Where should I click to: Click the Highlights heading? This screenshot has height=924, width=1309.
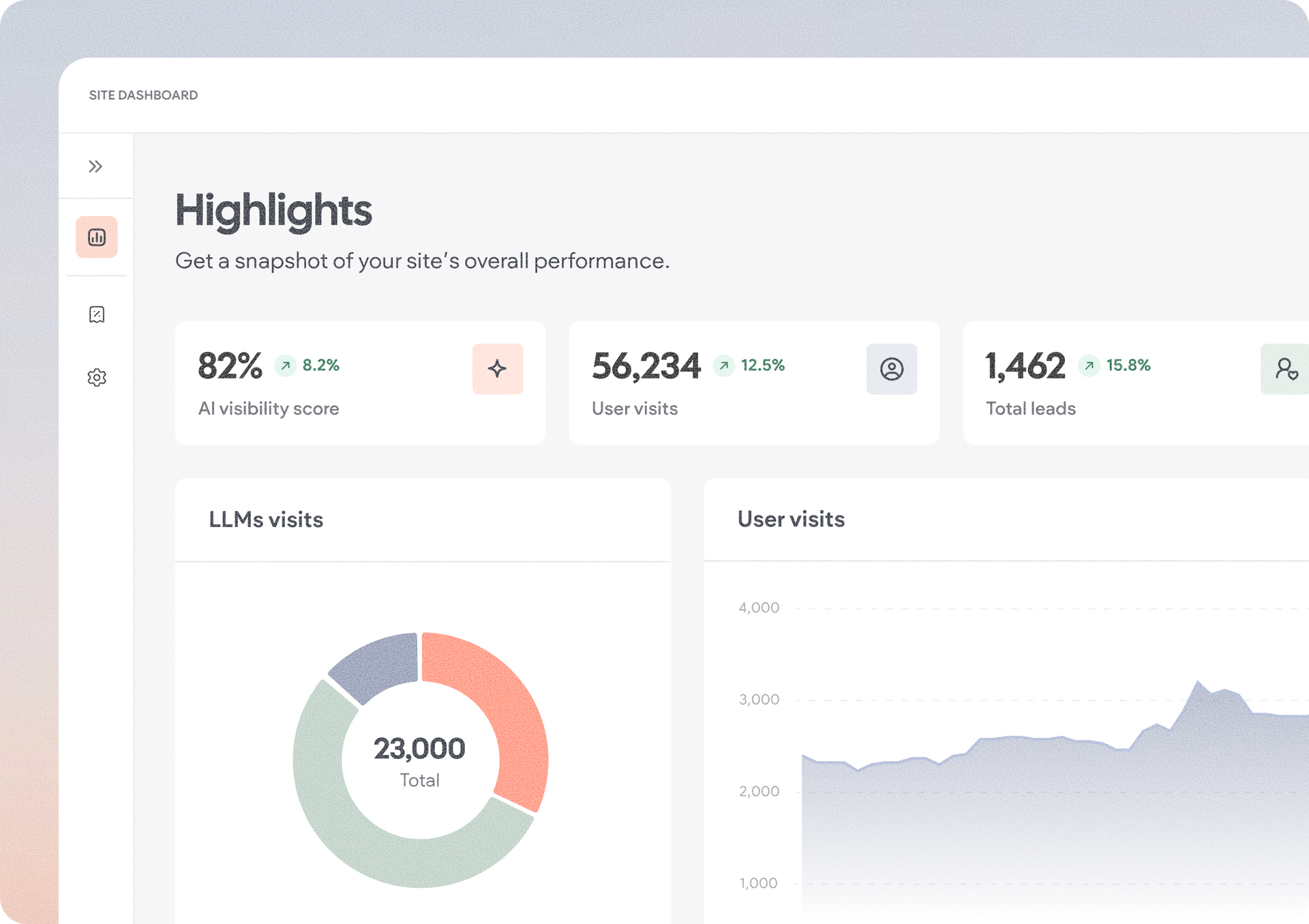(x=273, y=210)
